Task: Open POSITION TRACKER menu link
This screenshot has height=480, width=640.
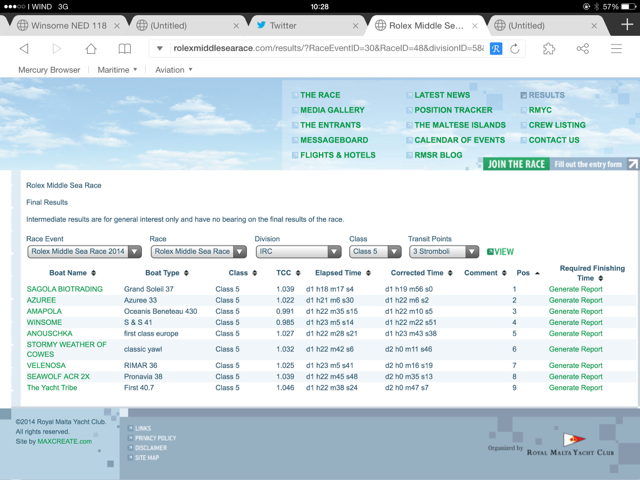Action: pos(453,110)
